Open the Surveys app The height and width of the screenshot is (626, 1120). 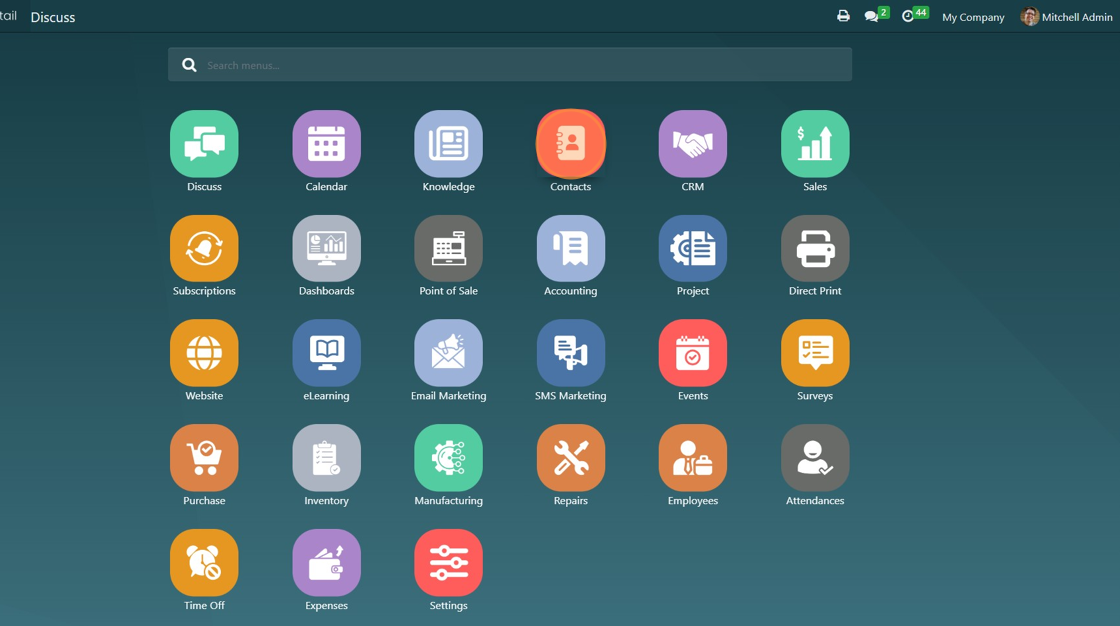(815, 353)
